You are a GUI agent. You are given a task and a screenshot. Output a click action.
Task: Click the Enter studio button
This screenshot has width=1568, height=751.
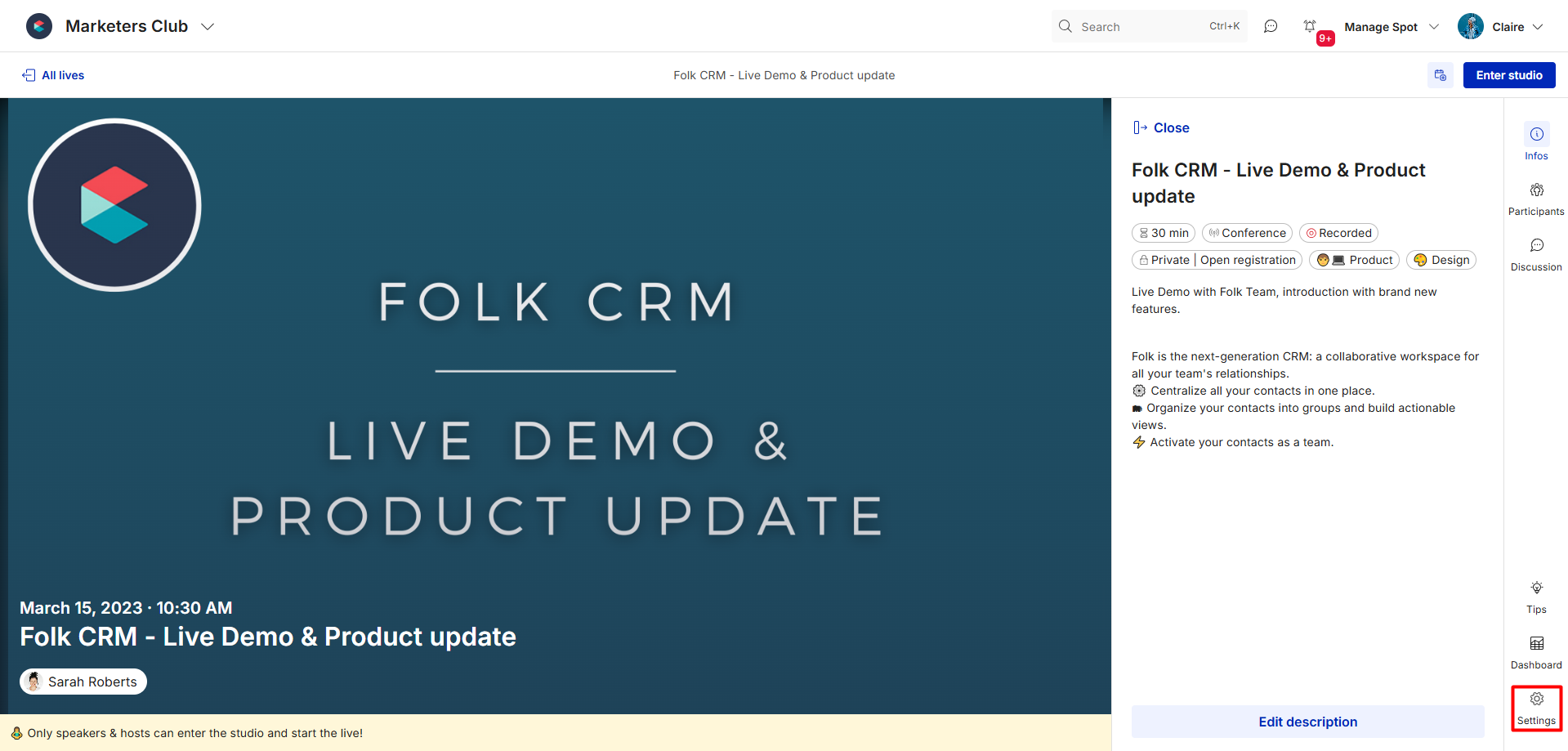(x=1508, y=75)
